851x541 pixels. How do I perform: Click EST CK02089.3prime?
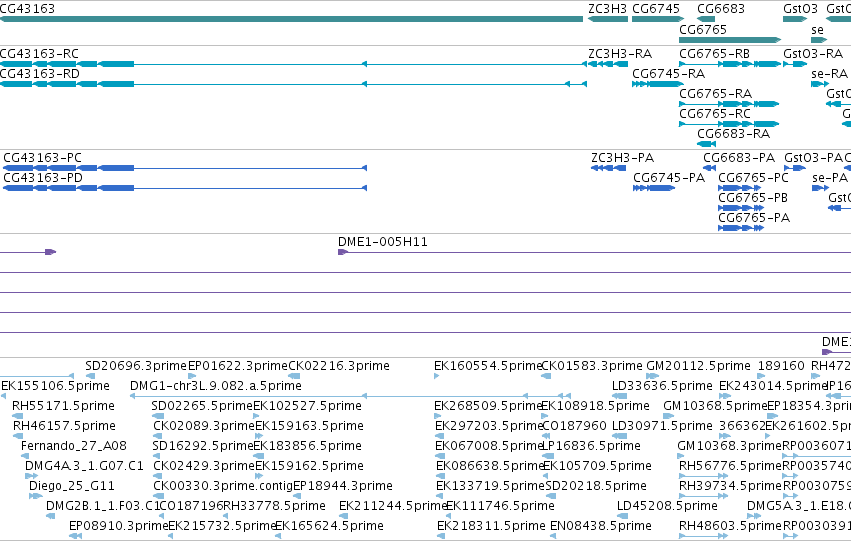158,436
